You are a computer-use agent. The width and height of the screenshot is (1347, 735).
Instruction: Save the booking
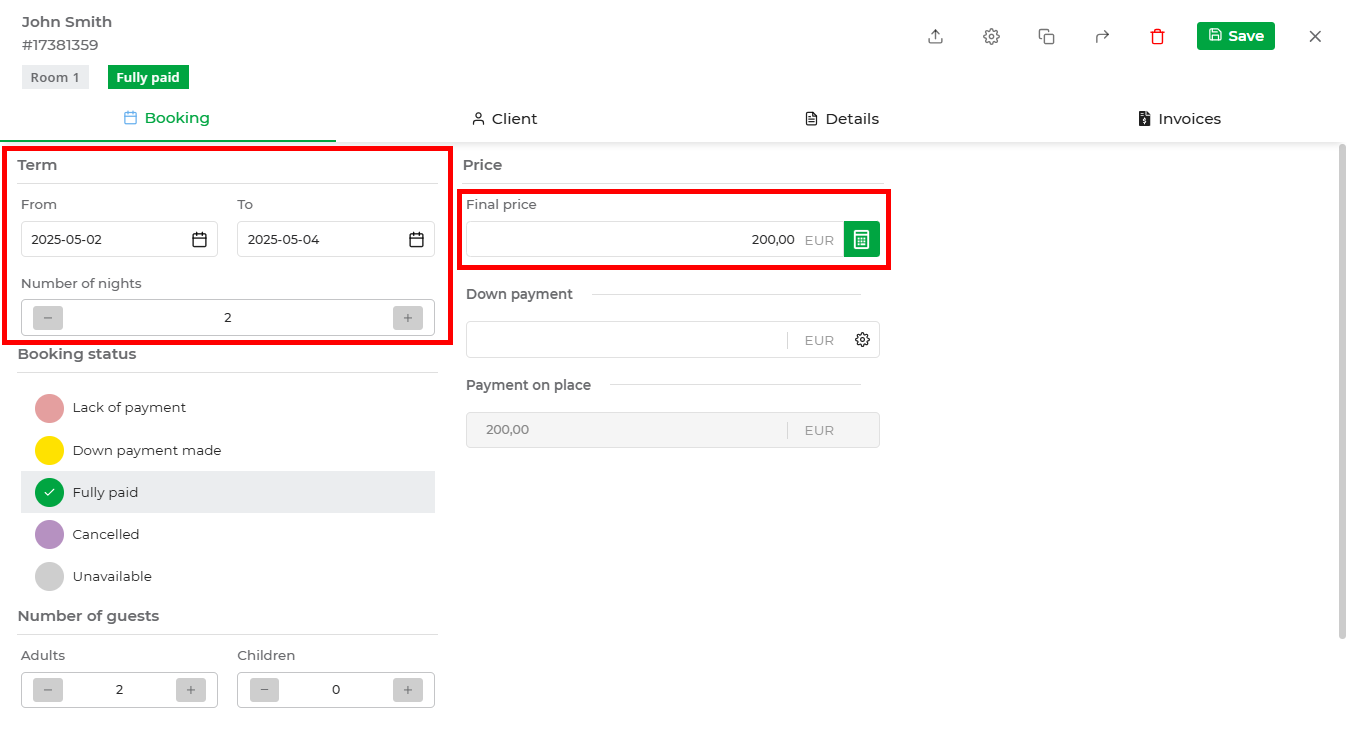pos(1235,36)
